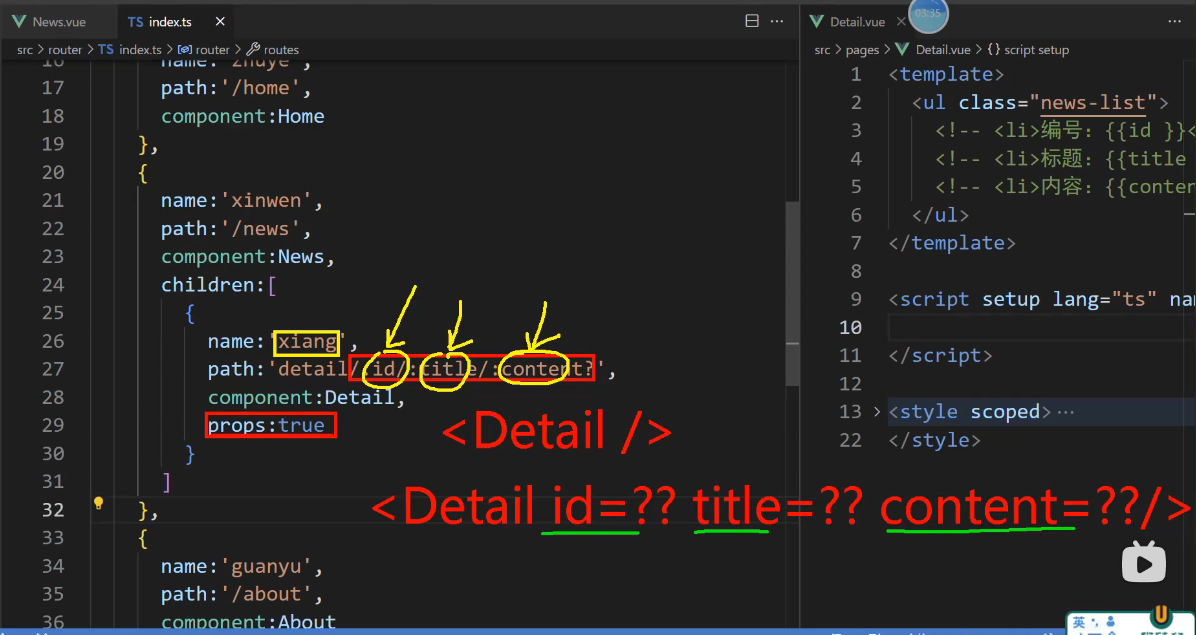Viewport: 1196px width, 635px height.
Task: Open More Actions menu of Detail.vue editor group
Action: click(1175, 21)
